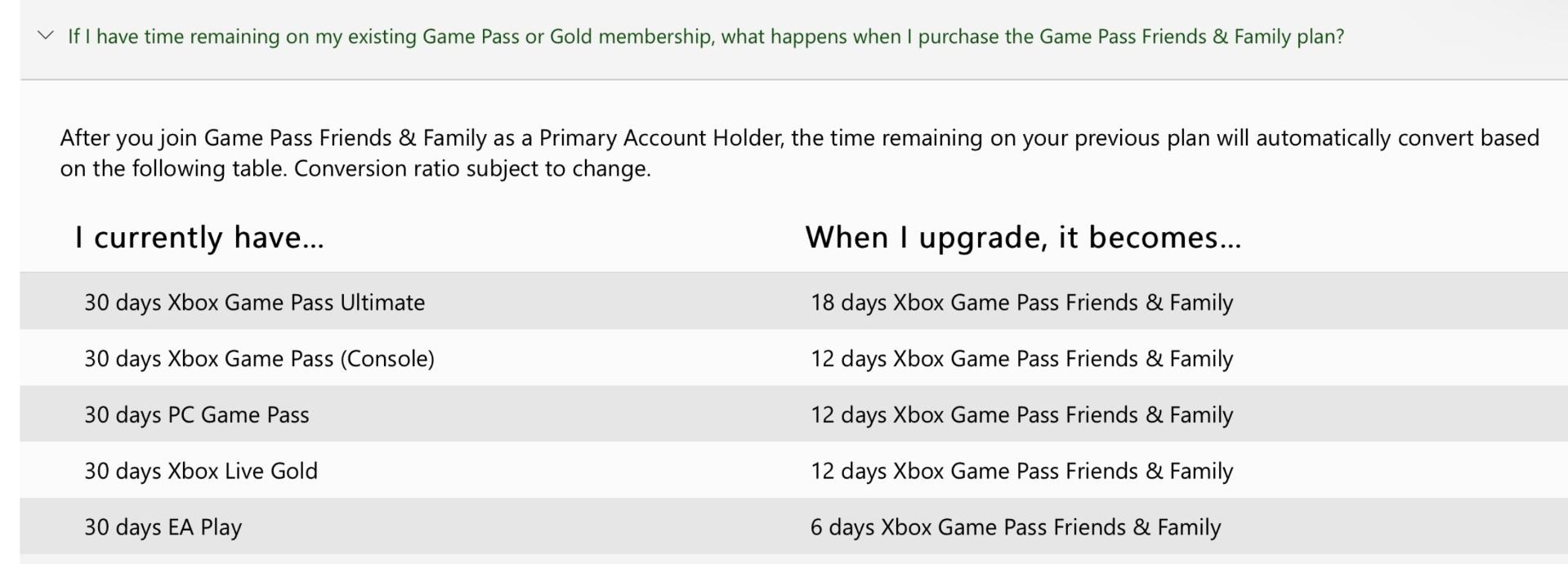Click the 18 days Friends & Family cell
This screenshot has height=564, width=1568.
point(1021,302)
